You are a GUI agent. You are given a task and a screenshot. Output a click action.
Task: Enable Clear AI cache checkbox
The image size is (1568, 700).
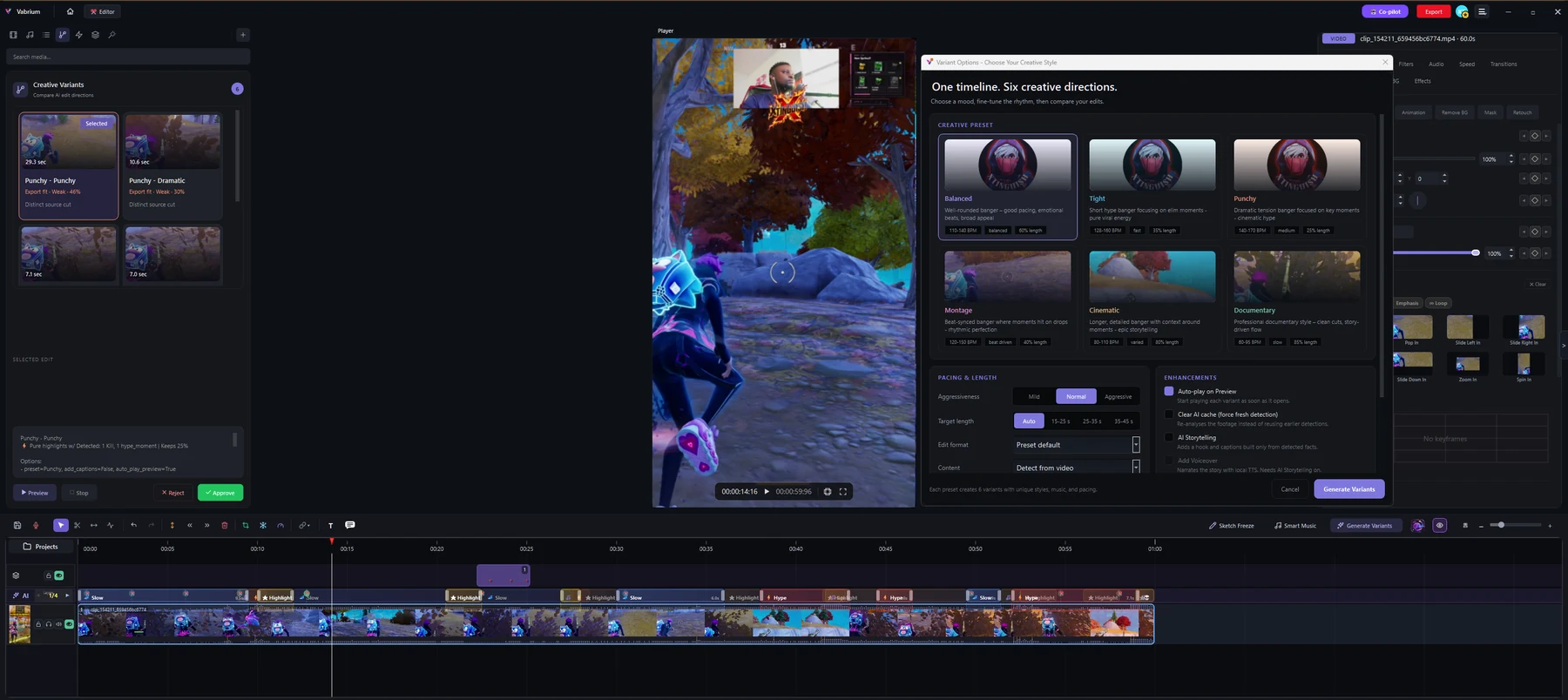[1169, 414]
